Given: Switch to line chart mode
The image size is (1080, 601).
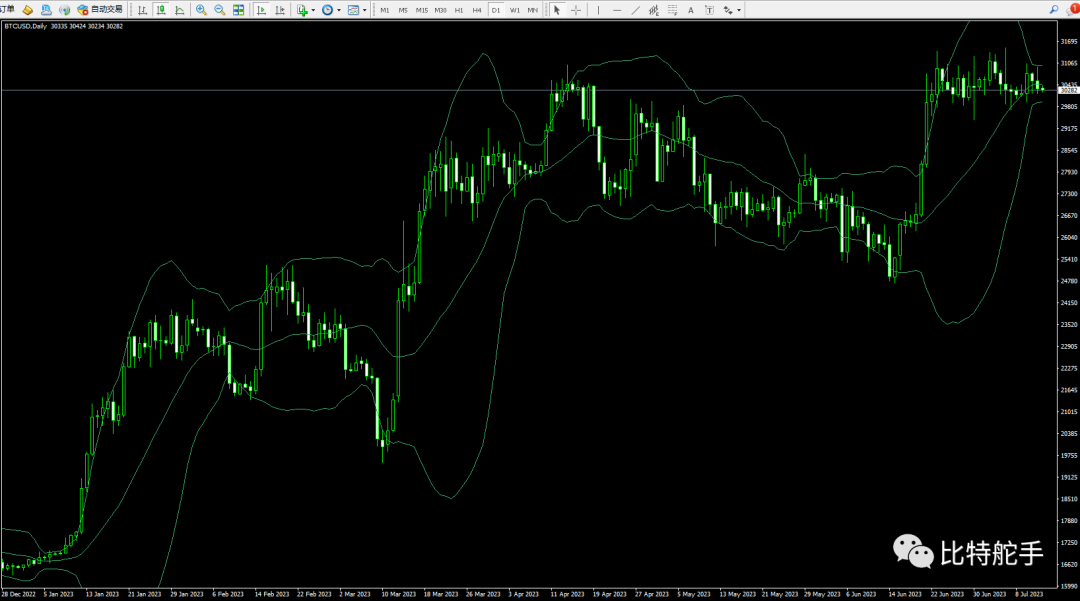Looking at the screenshot, I should tap(179, 10).
